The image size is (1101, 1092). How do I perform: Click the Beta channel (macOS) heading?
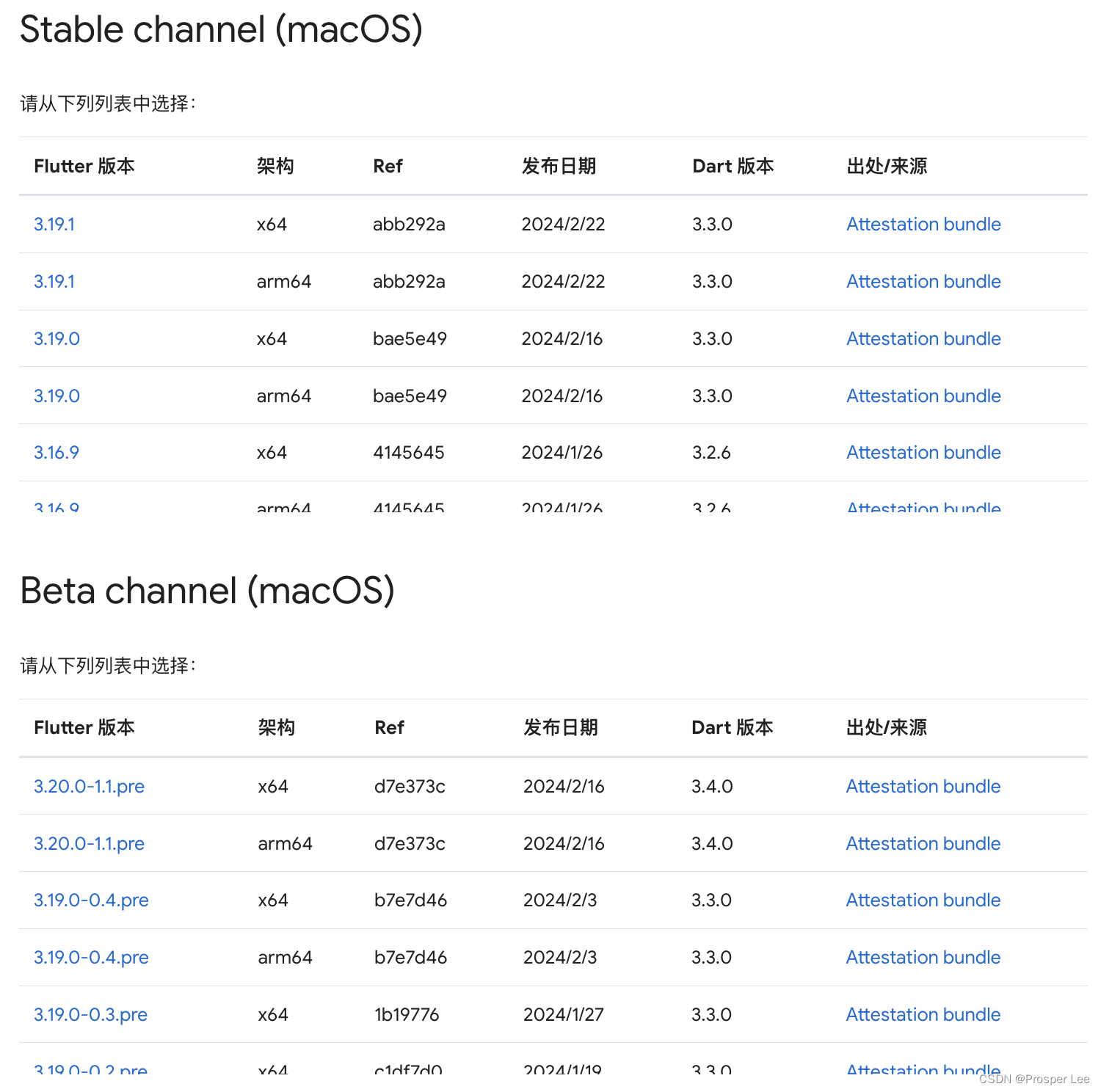coord(207,591)
